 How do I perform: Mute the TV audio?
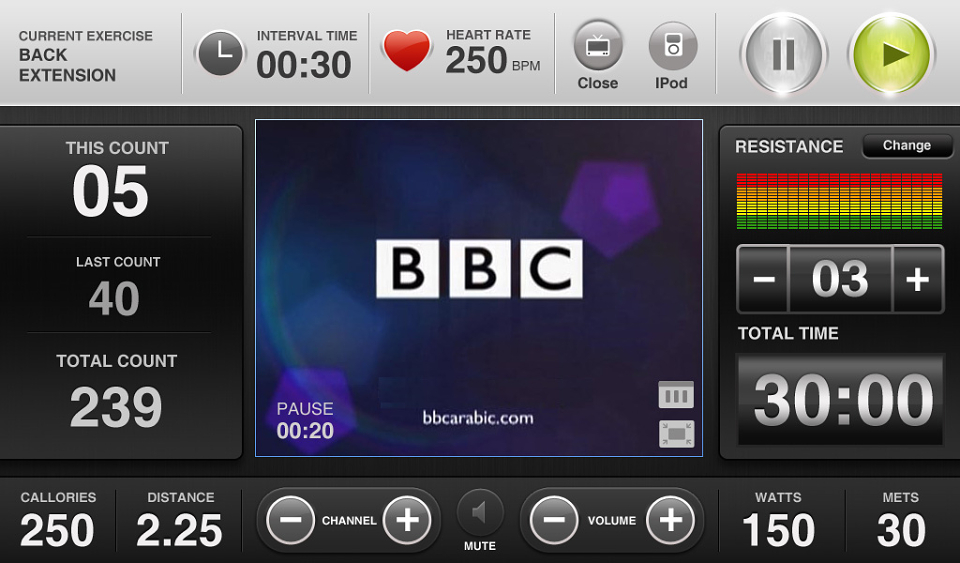pos(480,513)
